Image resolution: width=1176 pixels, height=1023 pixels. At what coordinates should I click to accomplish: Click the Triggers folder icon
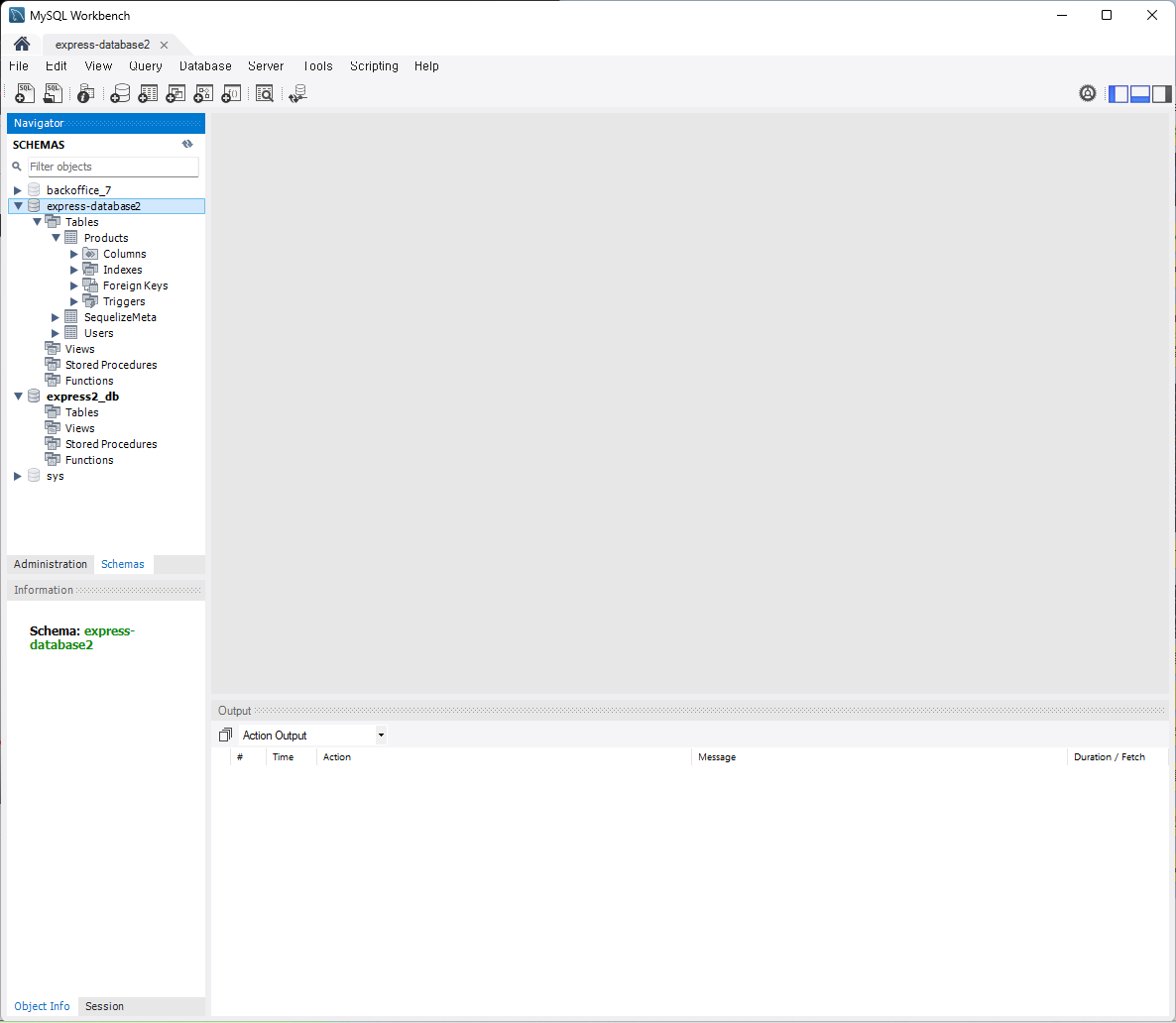point(90,301)
